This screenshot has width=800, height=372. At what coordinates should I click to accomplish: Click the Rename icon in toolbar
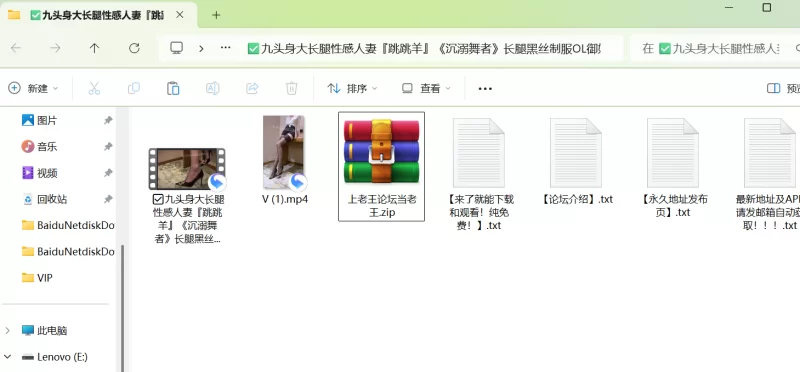(212, 88)
